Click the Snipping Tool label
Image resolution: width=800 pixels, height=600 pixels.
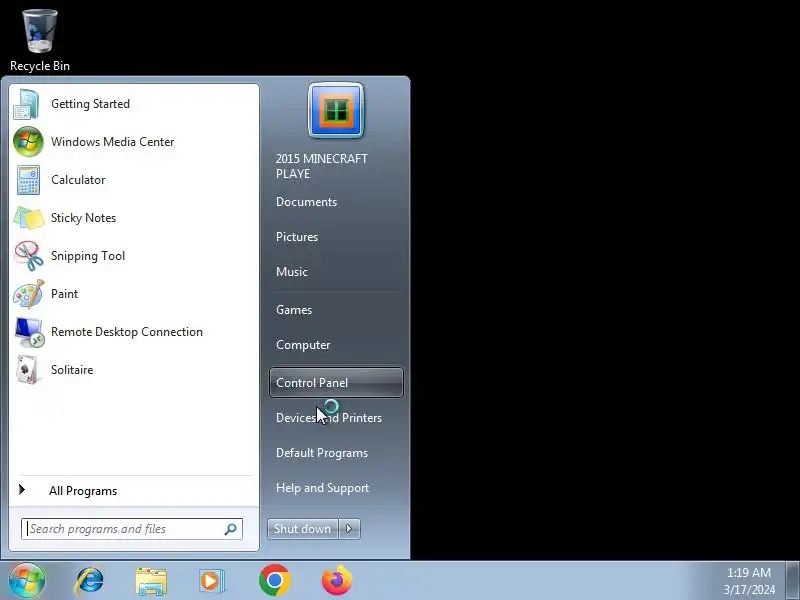click(88, 256)
